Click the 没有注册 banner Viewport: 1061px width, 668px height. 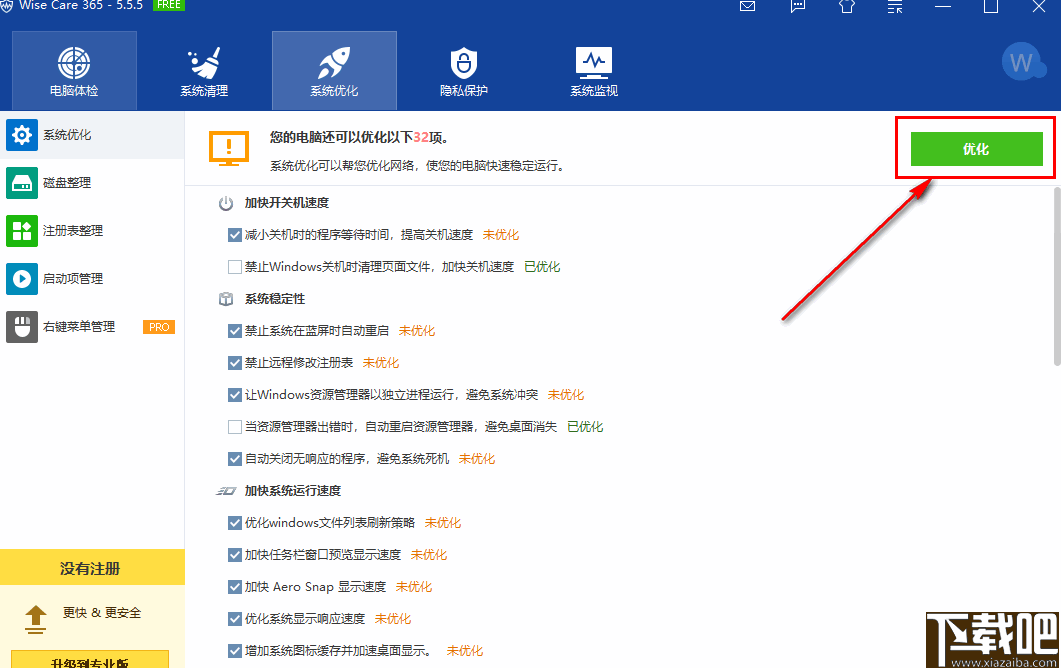click(x=92, y=568)
